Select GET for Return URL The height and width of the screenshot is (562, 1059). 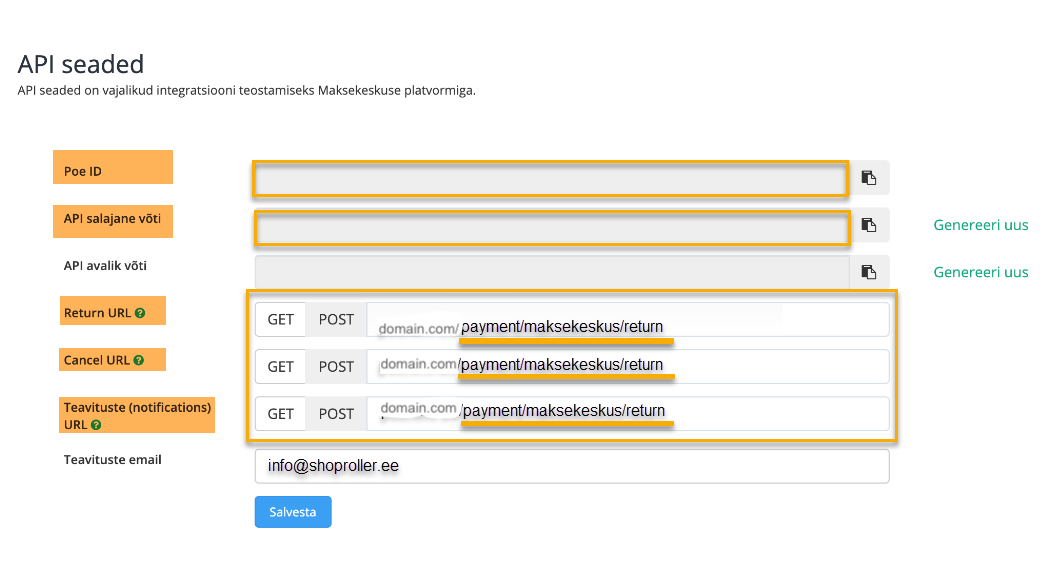click(x=280, y=320)
